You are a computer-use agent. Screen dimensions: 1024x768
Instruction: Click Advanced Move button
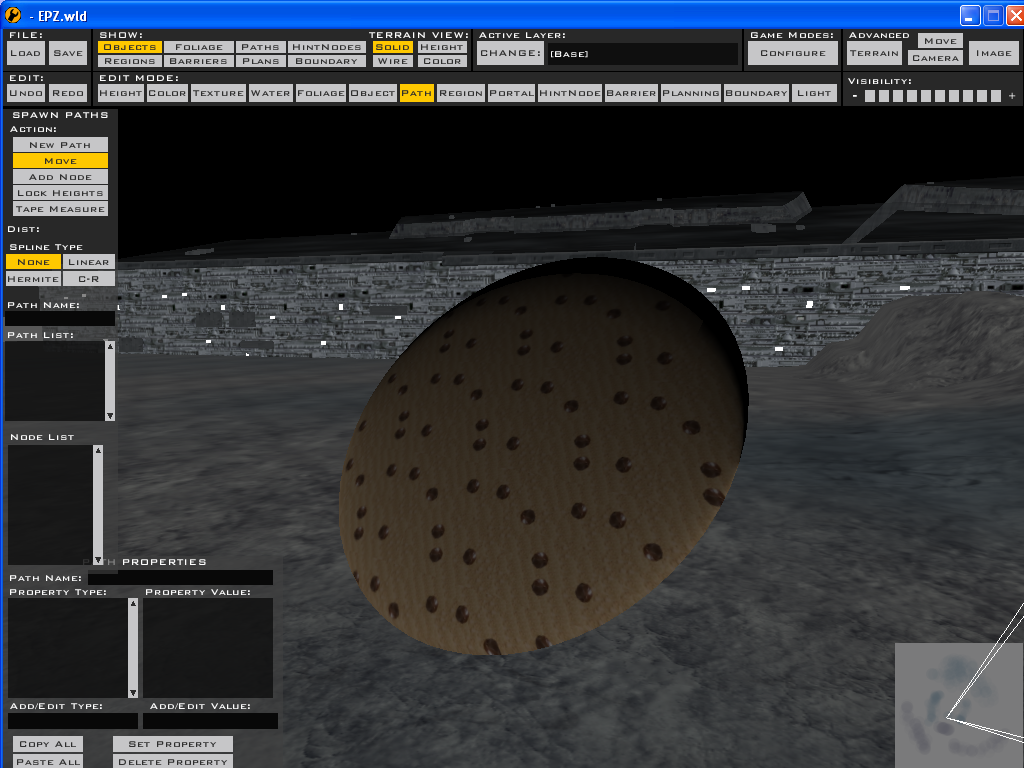click(x=940, y=41)
